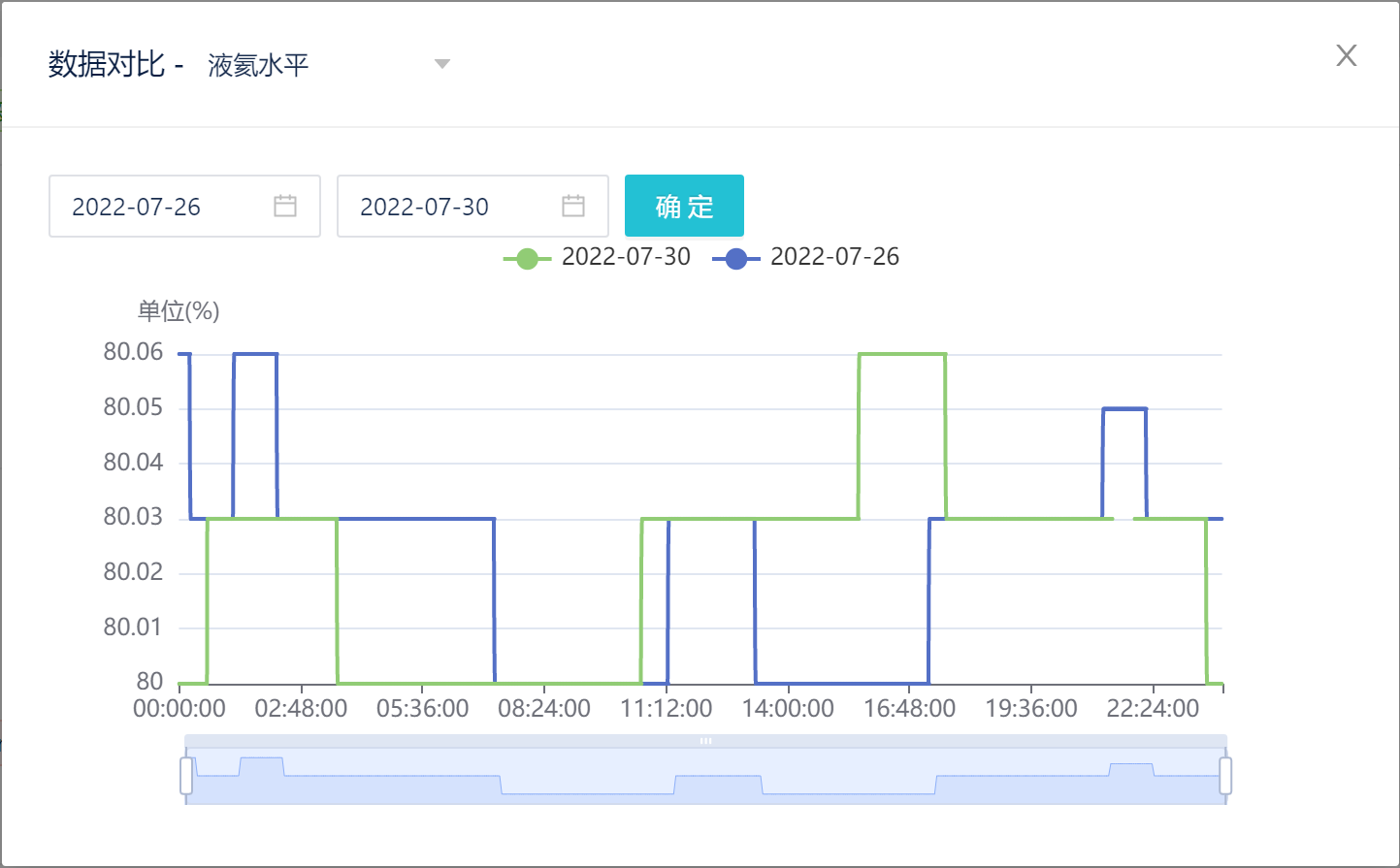Select green line's 80.06 peak plateau
This screenshot has height=868, width=1400.
(x=902, y=354)
